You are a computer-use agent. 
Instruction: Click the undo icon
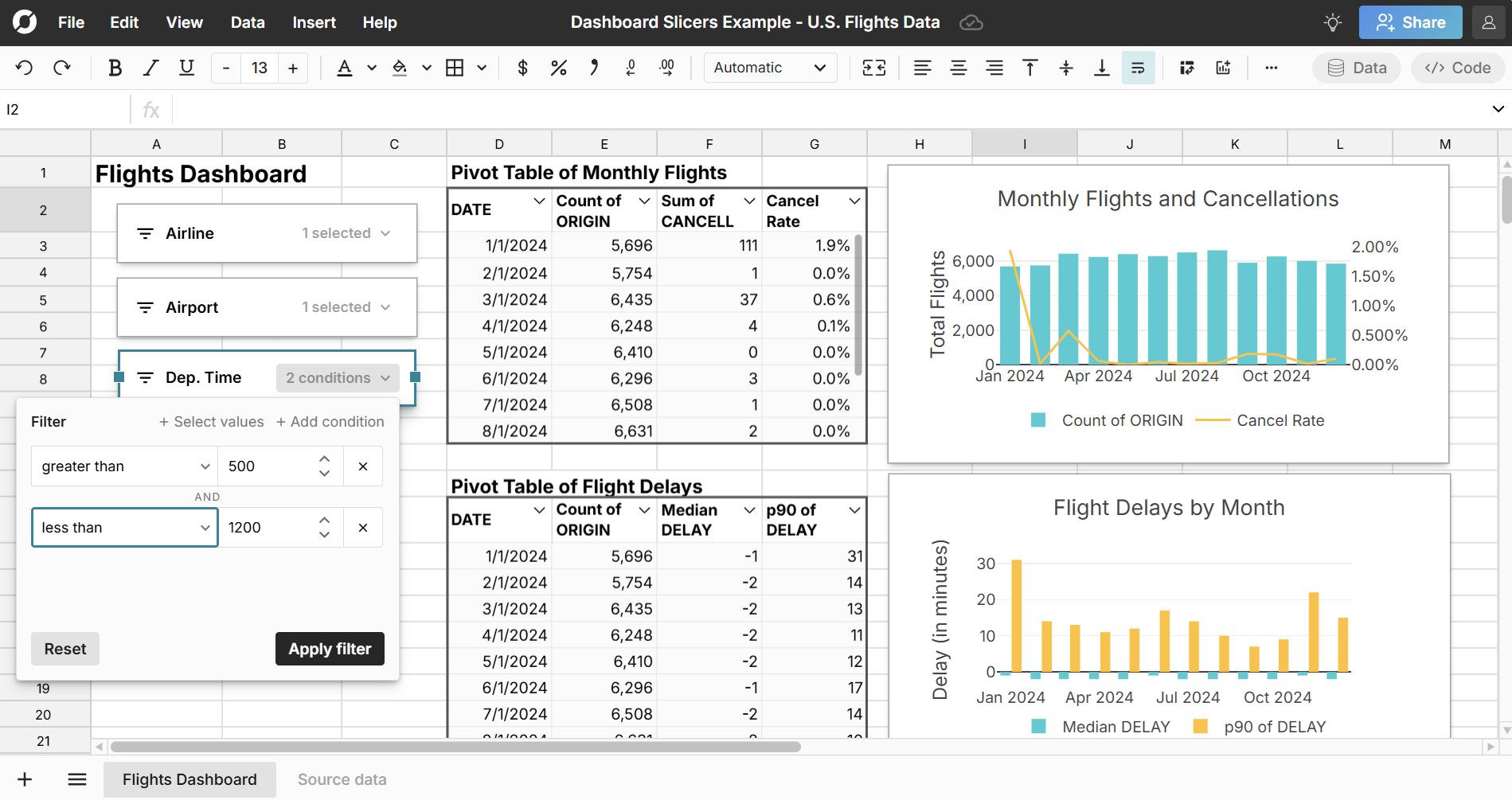click(x=23, y=68)
